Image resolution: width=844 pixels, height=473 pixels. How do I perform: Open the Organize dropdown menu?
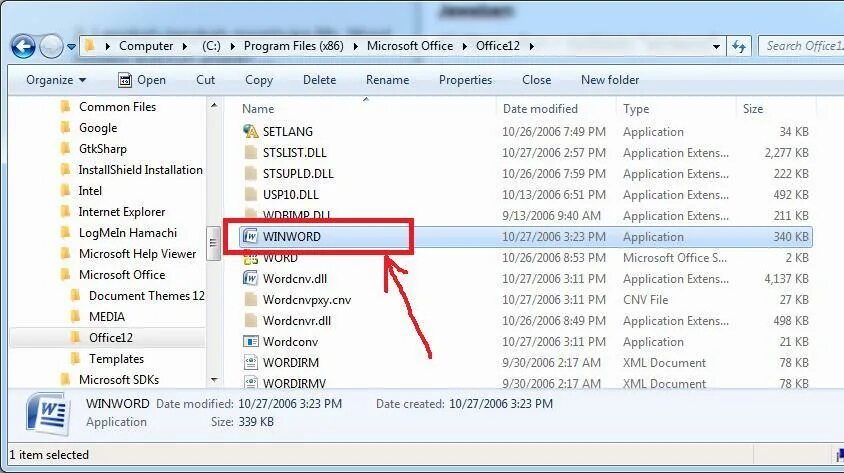point(56,80)
